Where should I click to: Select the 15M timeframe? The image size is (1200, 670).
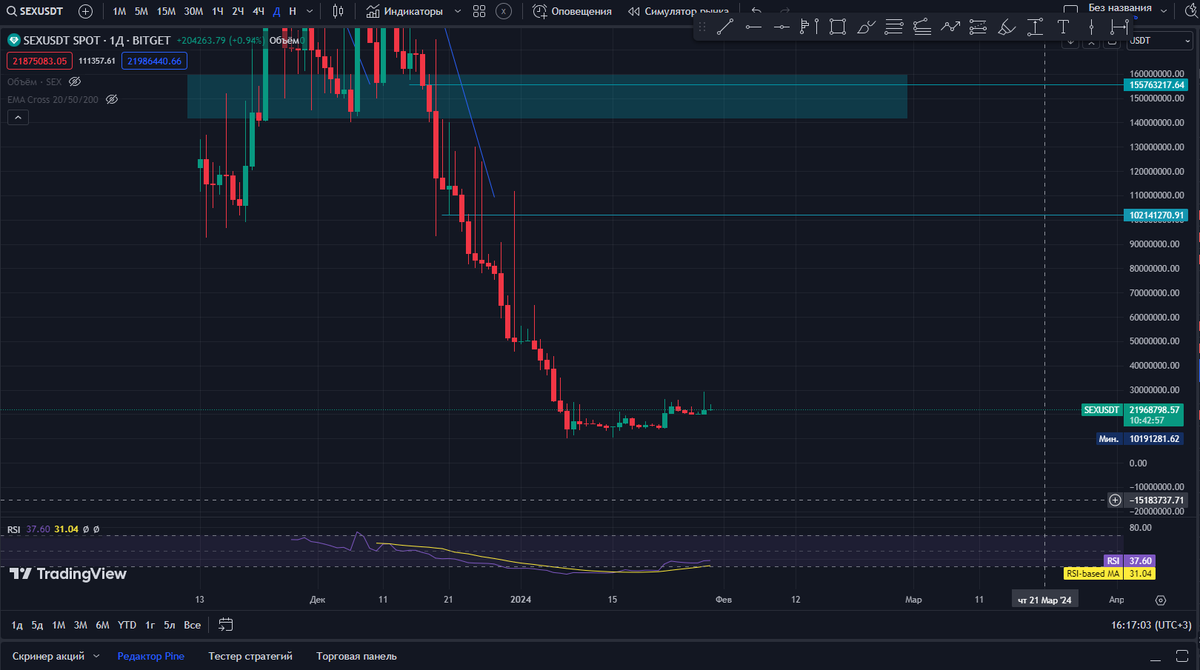(166, 11)
